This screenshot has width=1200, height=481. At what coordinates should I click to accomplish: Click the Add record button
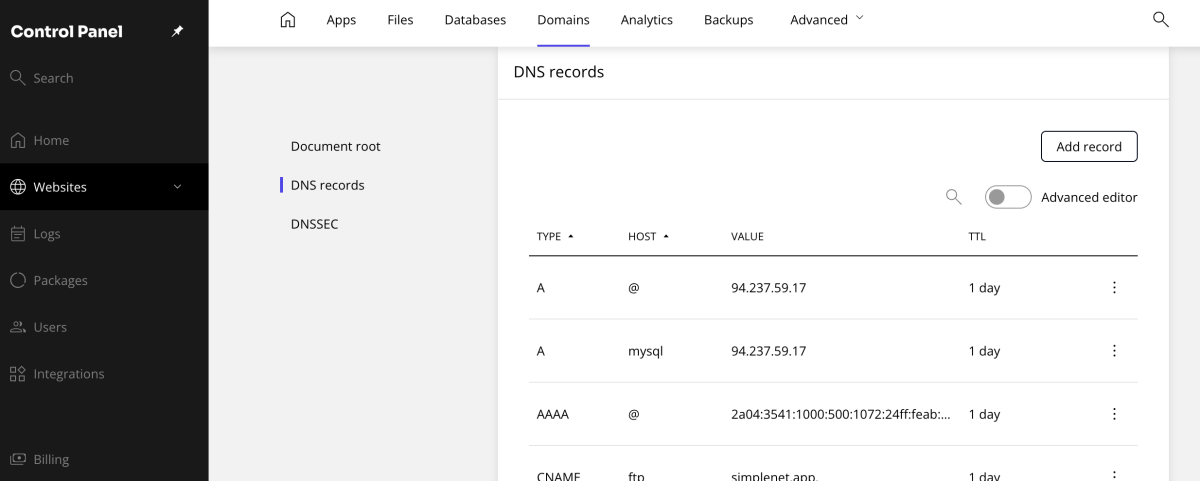(1089, 146)
